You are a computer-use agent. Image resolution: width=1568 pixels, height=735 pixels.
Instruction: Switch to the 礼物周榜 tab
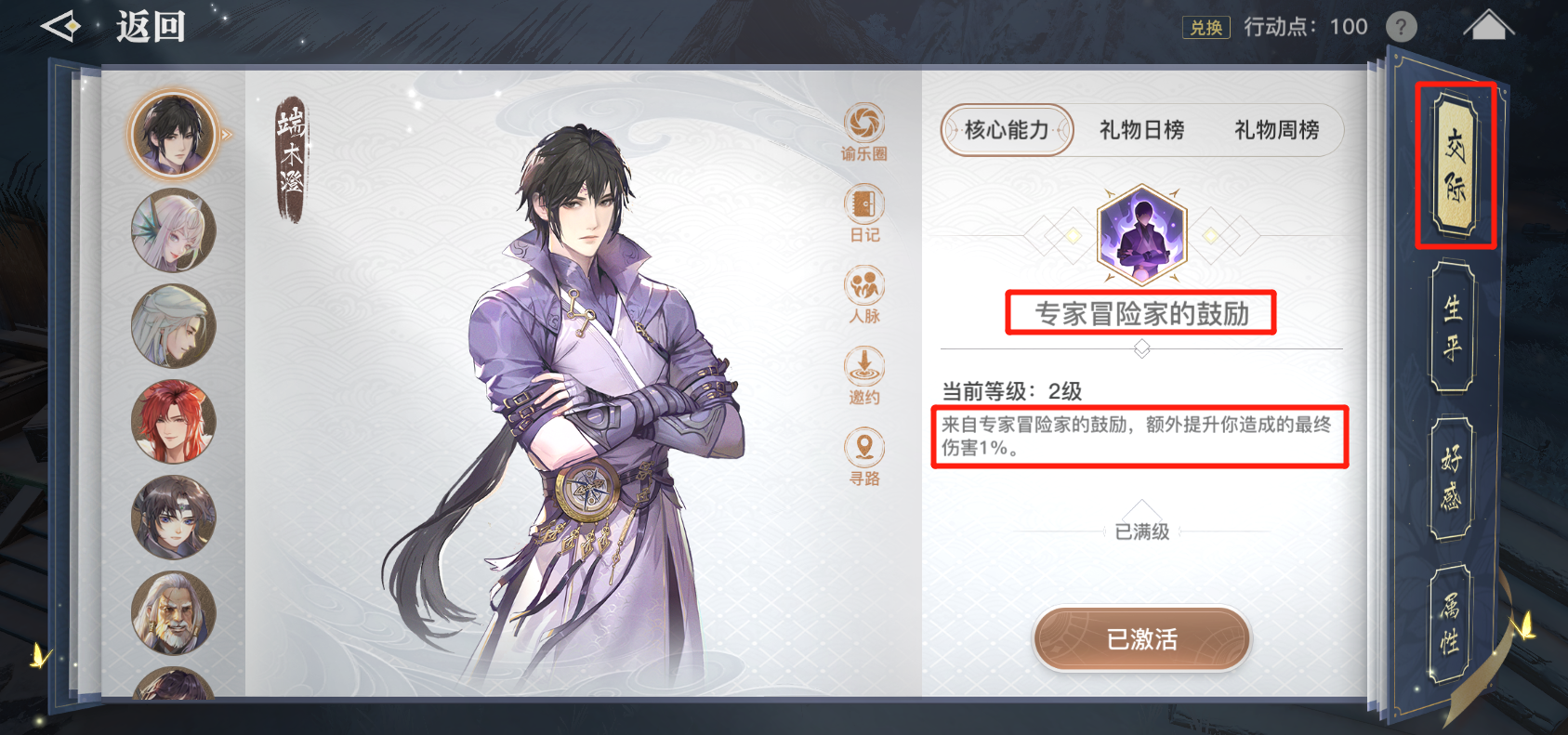coord(1277,130)
